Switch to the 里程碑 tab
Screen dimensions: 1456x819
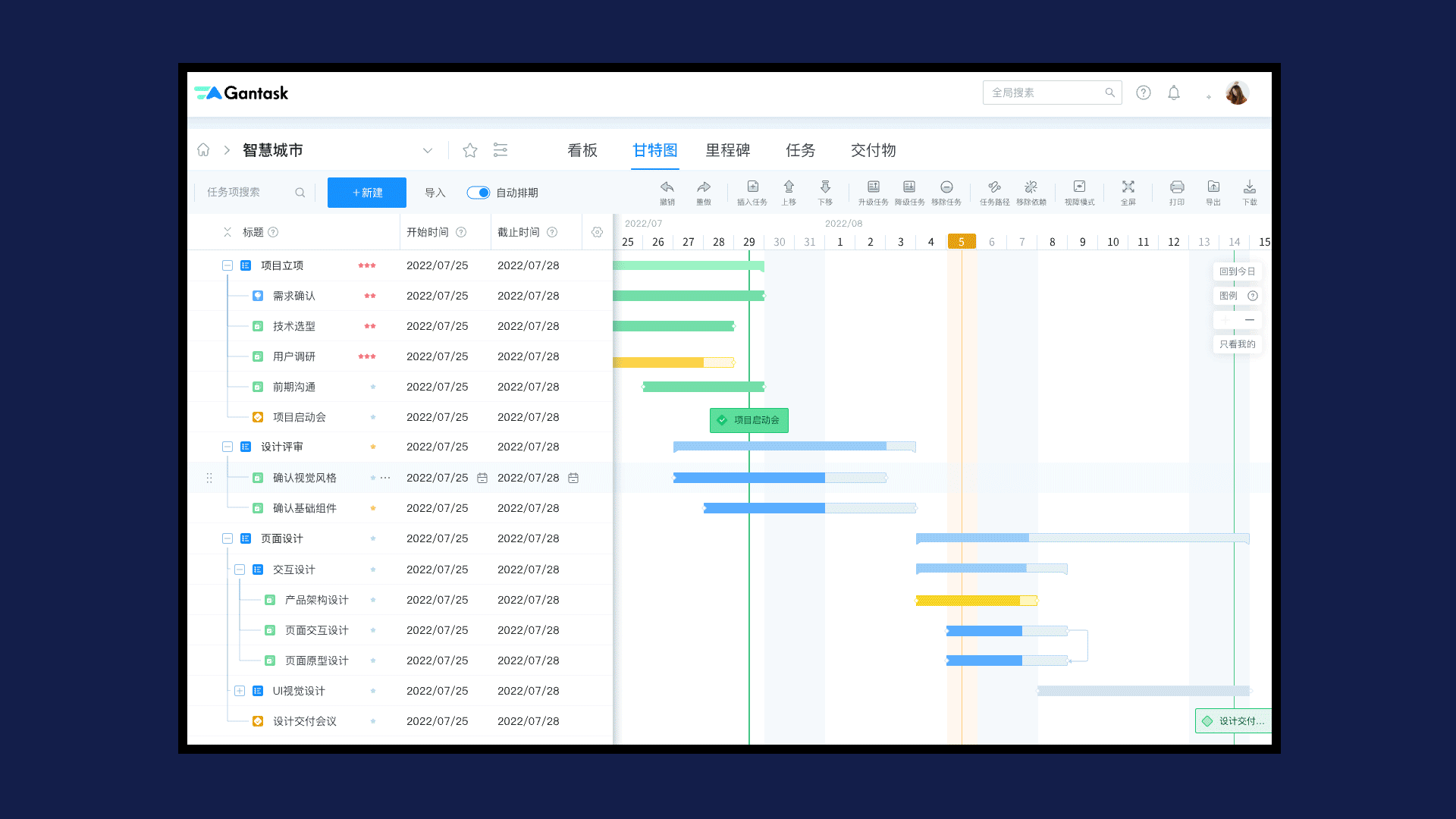(728, 150)
